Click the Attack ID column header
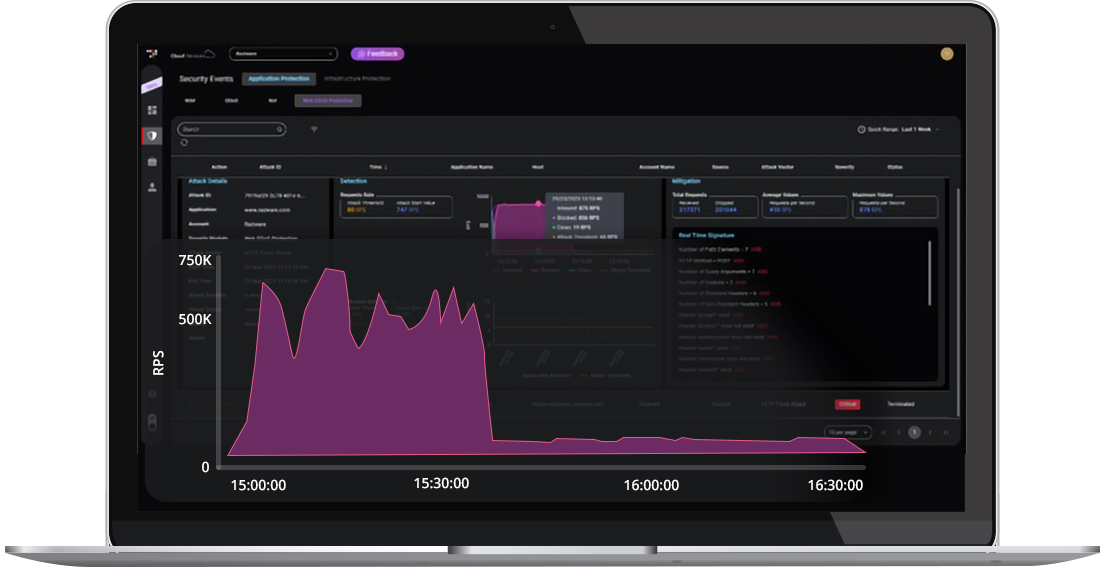1106x567 pixels. point(270,167)
